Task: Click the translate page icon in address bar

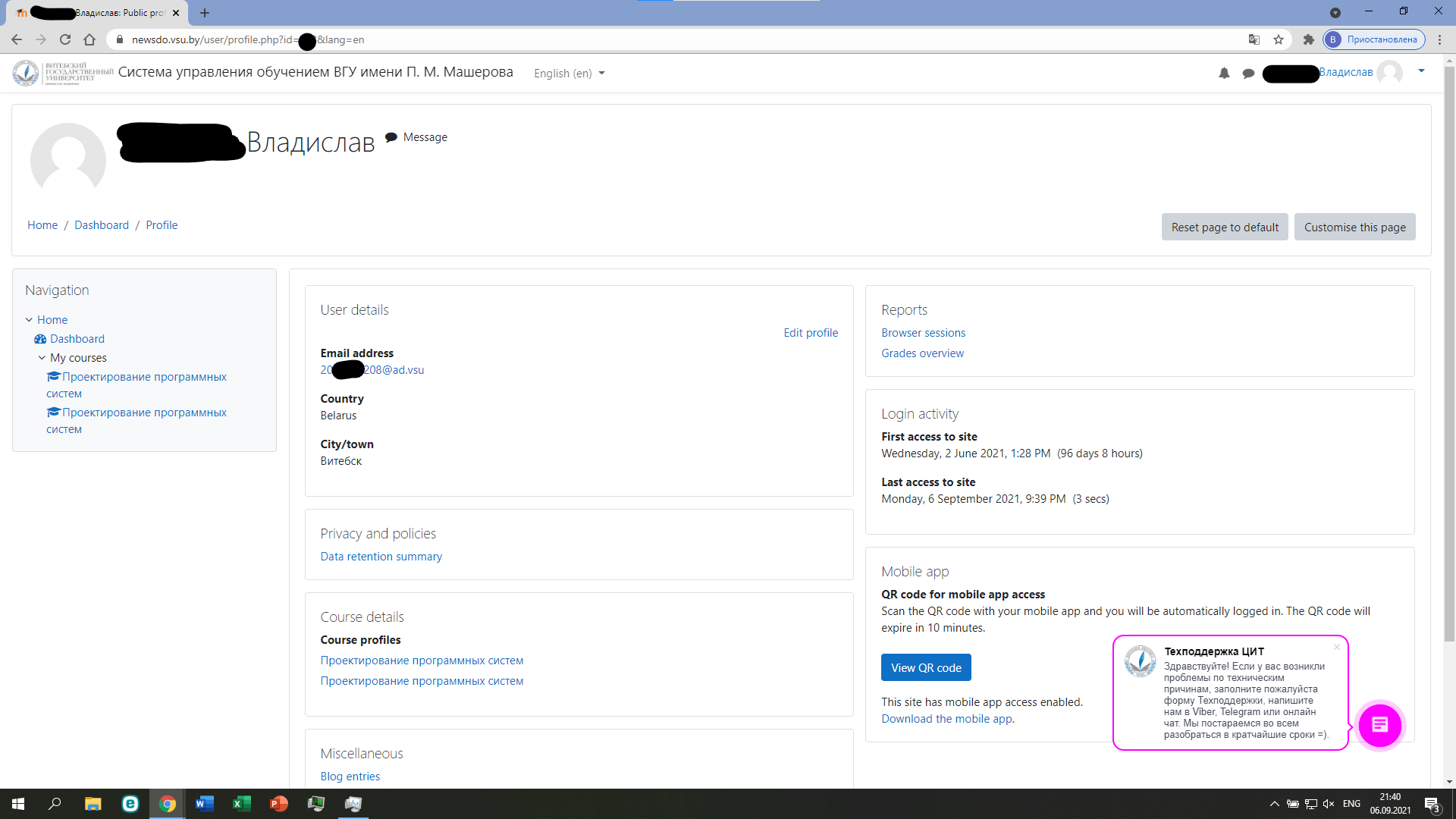Action: (1254, 39)
